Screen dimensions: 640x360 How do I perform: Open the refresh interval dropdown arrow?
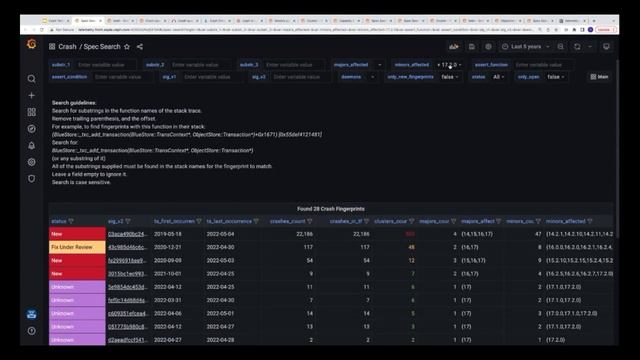(590, 47)
